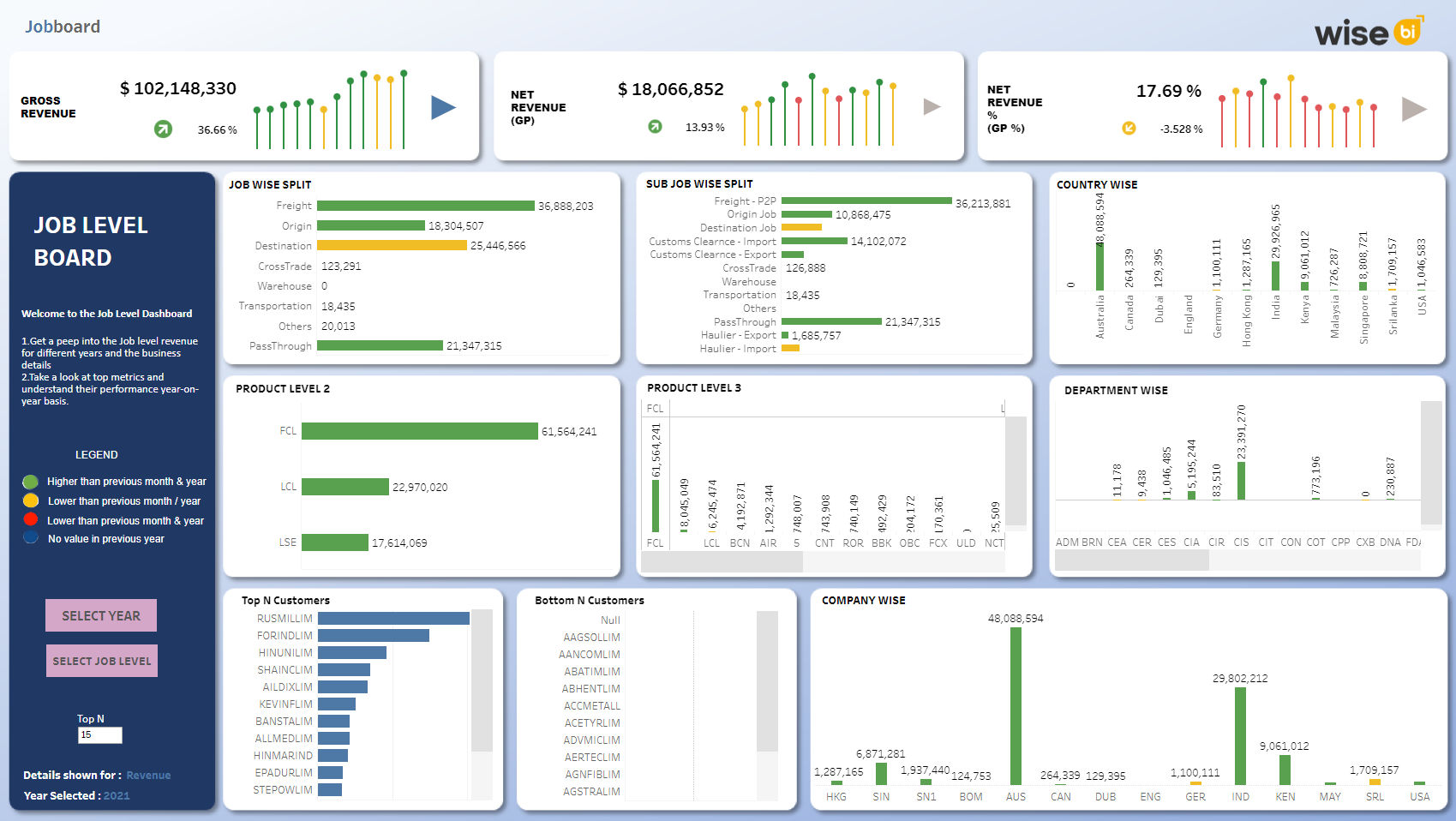Select the Freight bar in Job Wise Split
Image resolution: width=1456 pixels, height=821 pixels.
pos(426,206)
